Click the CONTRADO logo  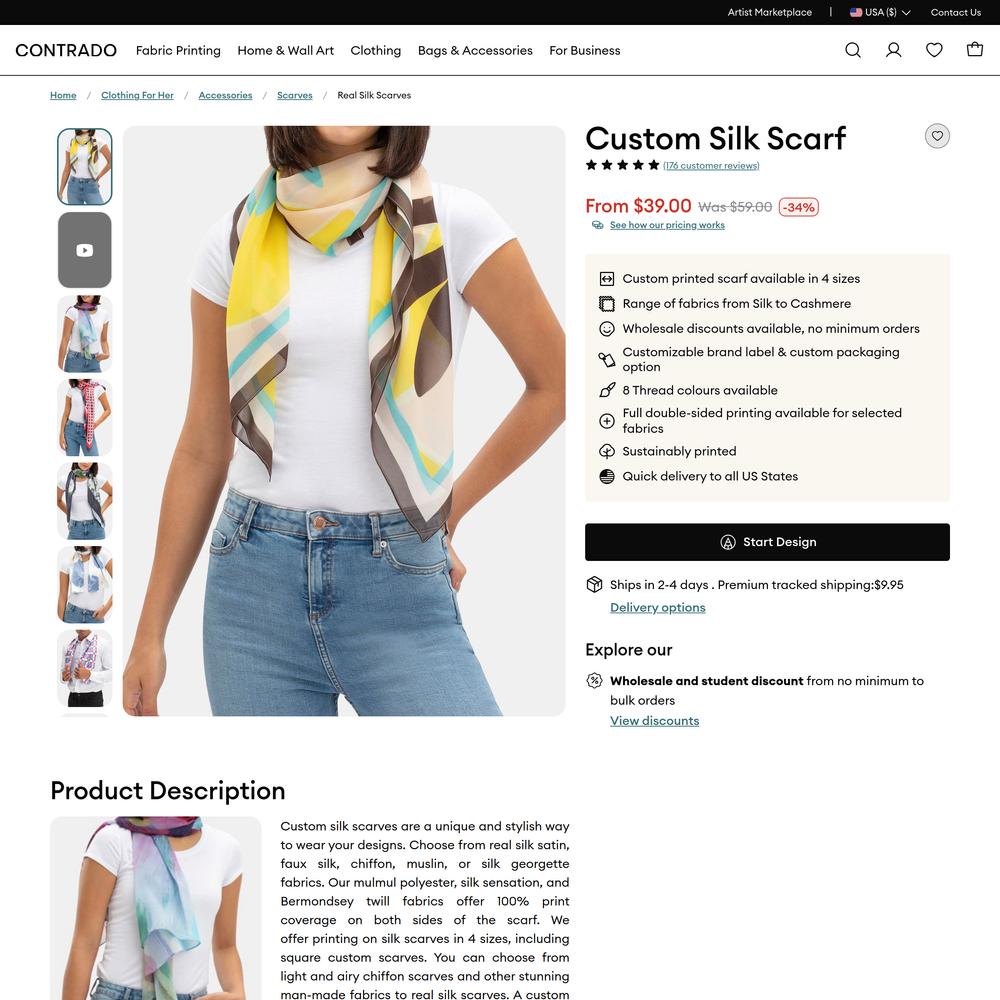coord(66,50)
